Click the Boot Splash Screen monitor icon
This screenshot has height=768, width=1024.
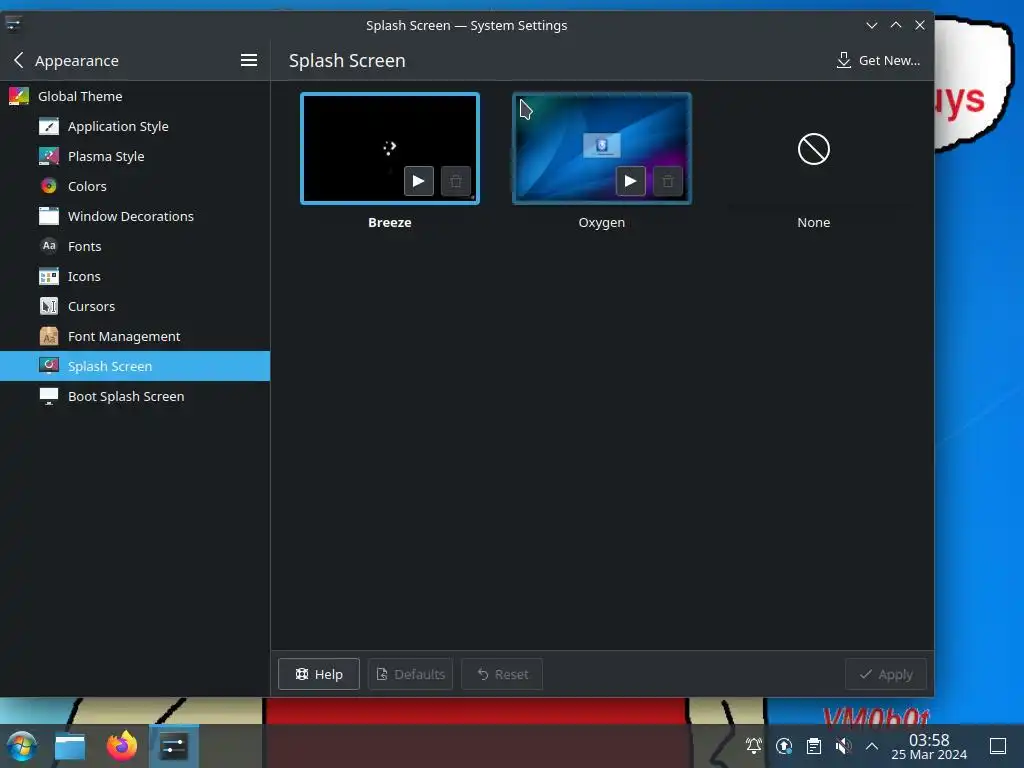[x=49, y=396]
